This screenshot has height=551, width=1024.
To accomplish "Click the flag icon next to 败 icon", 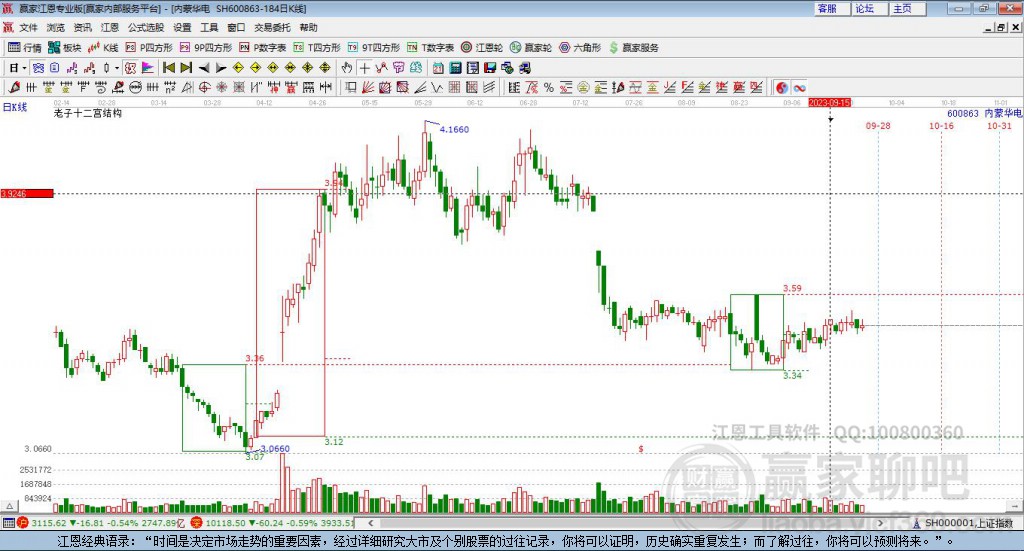I will click(x=148, y=68).
